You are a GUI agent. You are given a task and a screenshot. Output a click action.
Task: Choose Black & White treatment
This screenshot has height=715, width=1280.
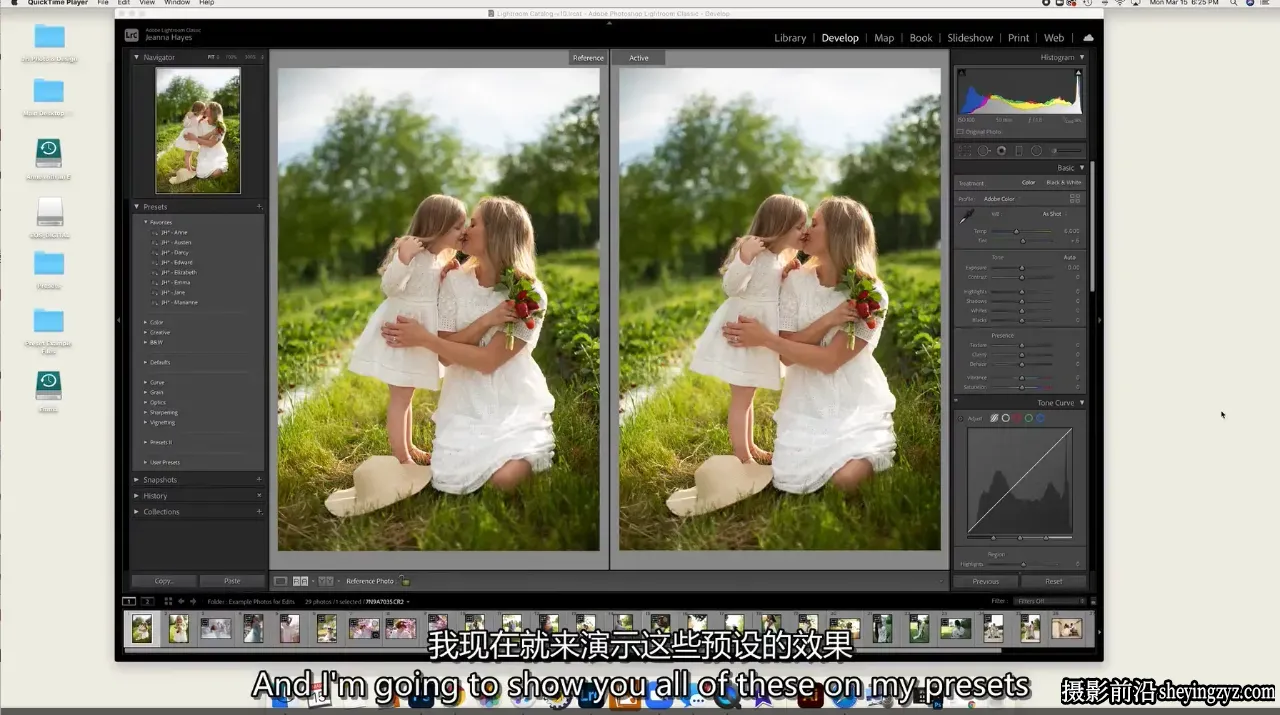point(1064,183)
